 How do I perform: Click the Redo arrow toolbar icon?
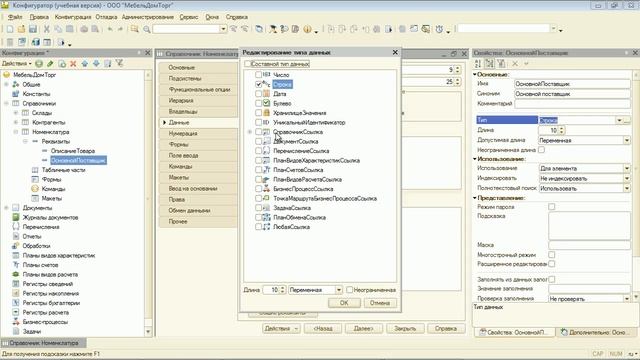120,29
